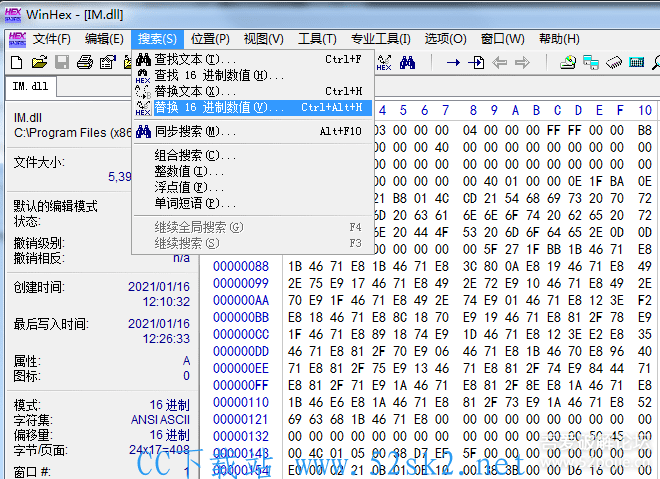Screen dimensions: 660x479
Task: Click offset 00000132 row label
Action: tap(241, 436)
